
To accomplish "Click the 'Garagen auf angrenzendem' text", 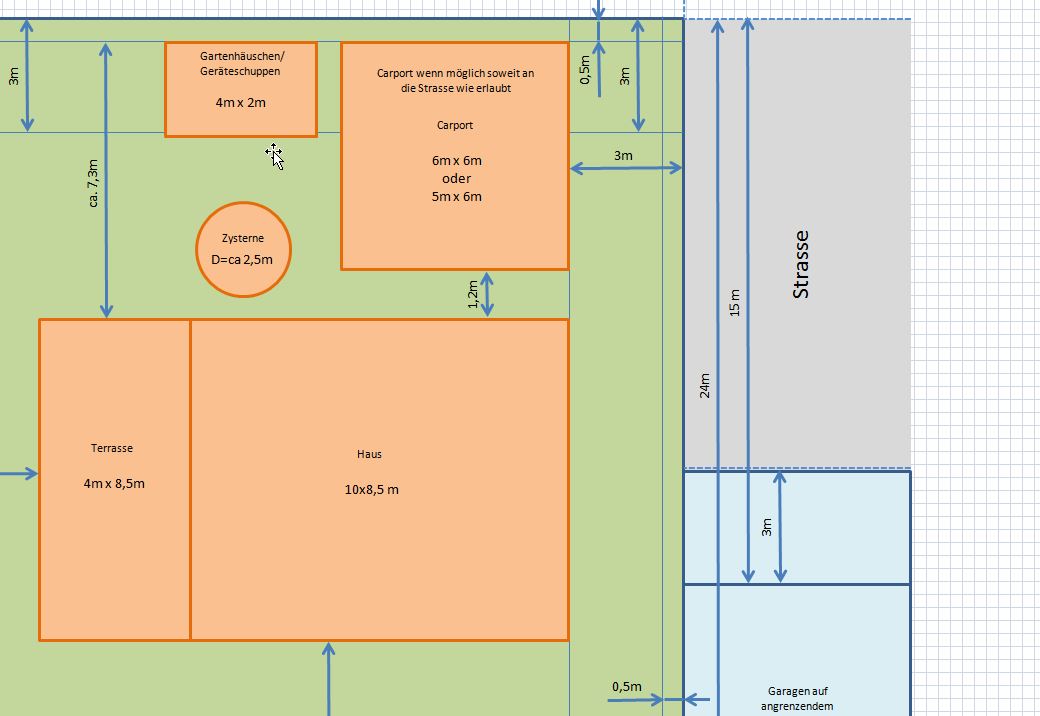I will (x=797, y=699).
